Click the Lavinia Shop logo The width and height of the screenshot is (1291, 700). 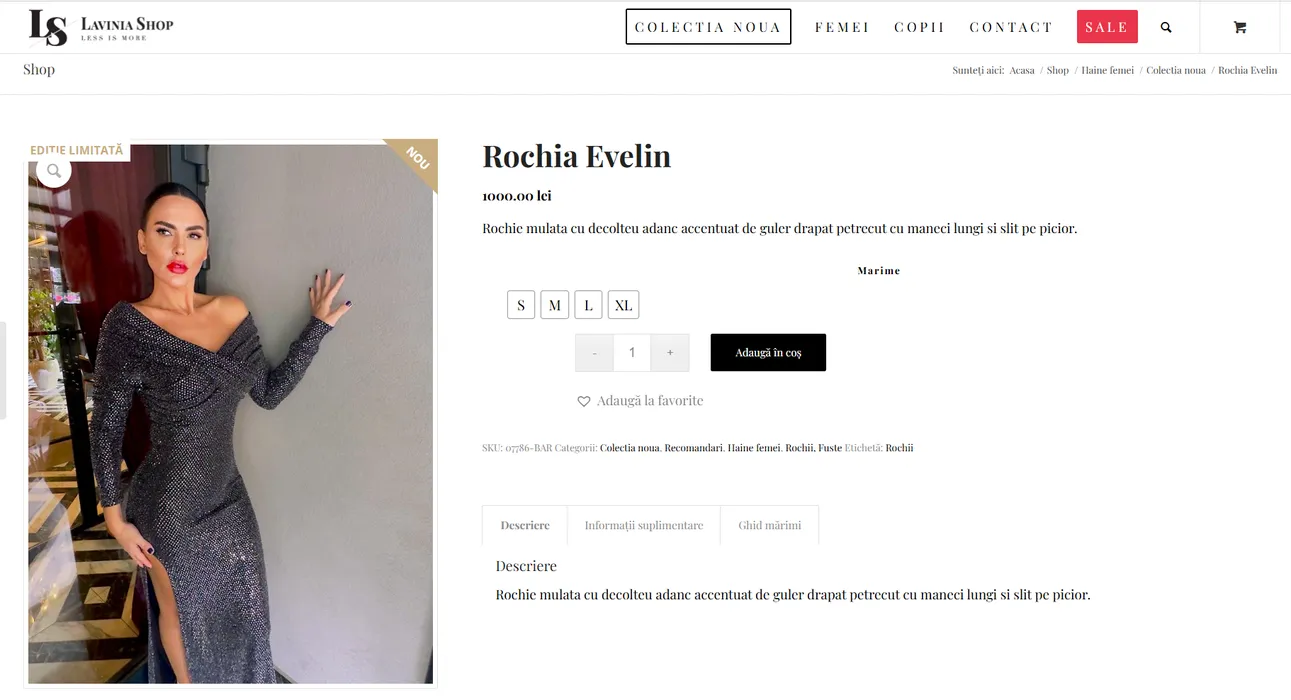click(x=101, y=27)
